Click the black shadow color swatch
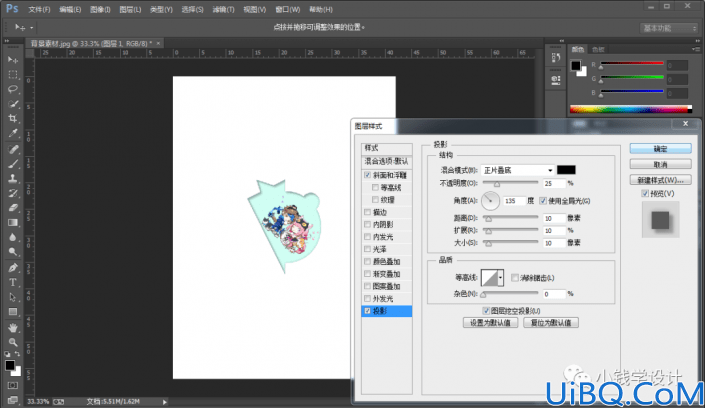This screenshot has height=408, width=705. click(x=566, y=170)
